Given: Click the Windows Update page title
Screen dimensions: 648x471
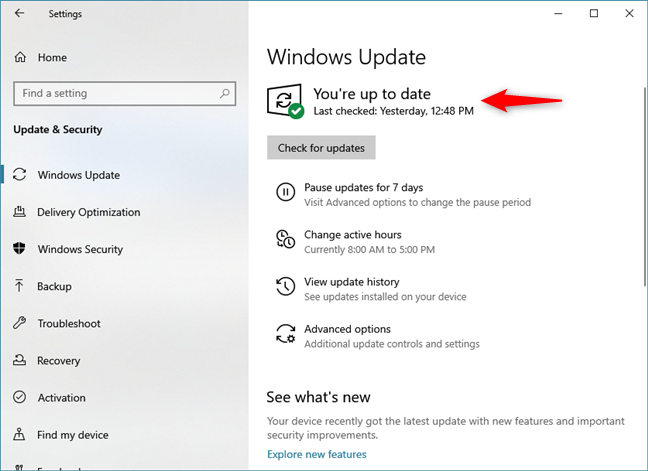Looking at the screenshot, I should coord(346,57).
